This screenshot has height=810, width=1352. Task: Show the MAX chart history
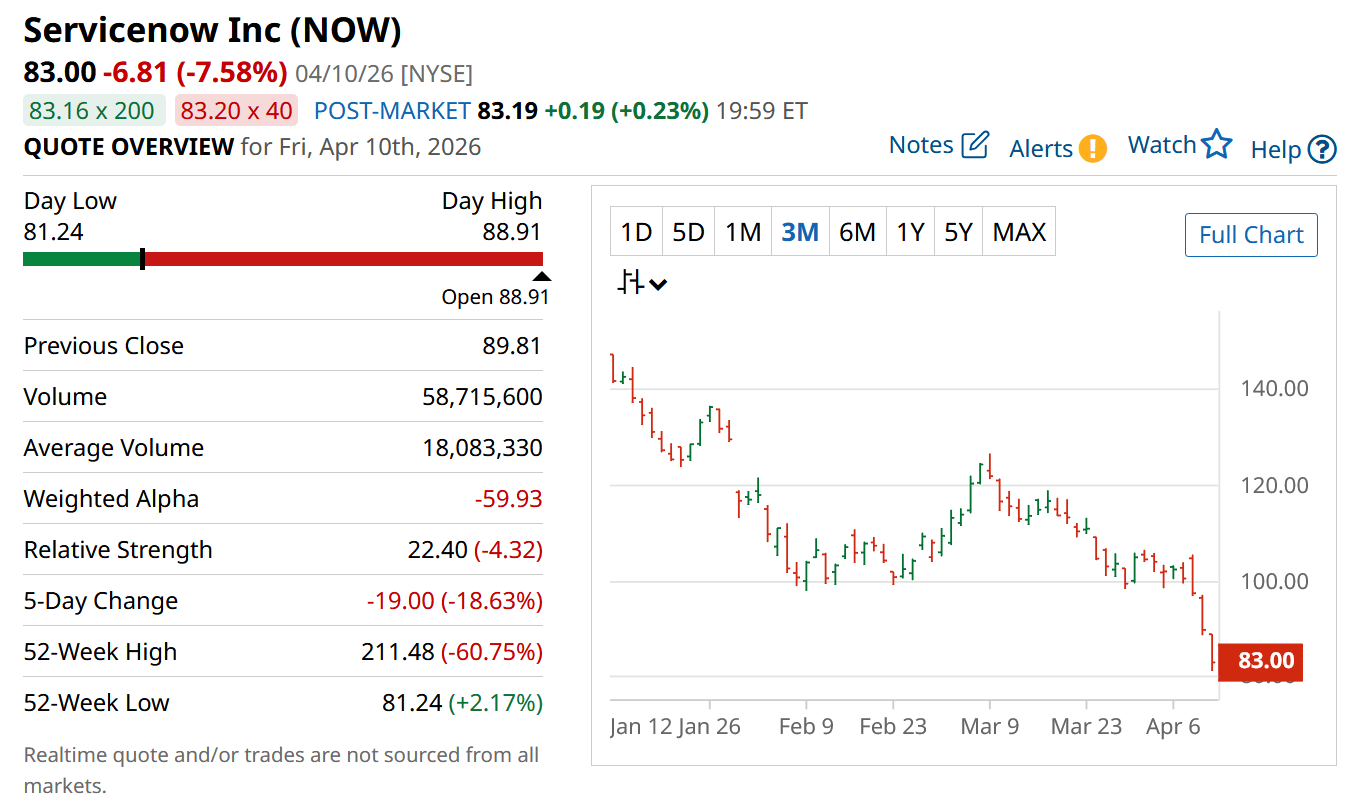coord(1019,233)
